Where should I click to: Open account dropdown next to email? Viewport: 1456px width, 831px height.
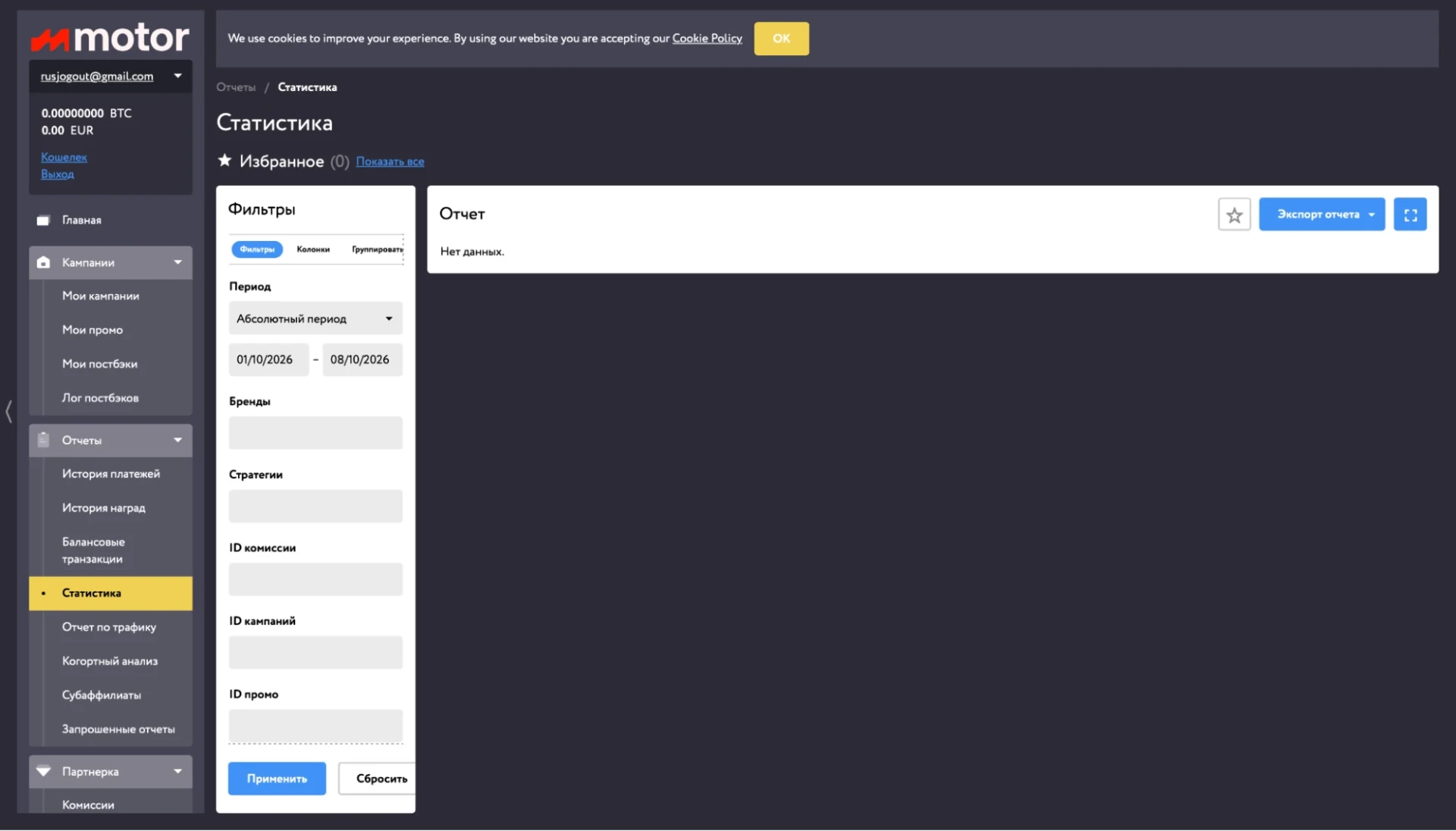coord(177,76)
